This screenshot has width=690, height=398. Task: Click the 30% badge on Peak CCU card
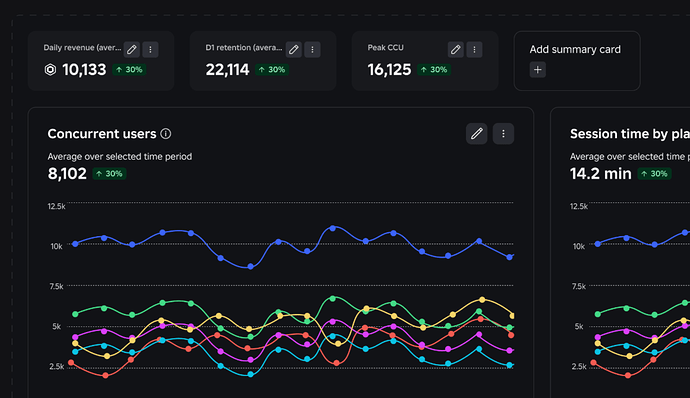433,70
